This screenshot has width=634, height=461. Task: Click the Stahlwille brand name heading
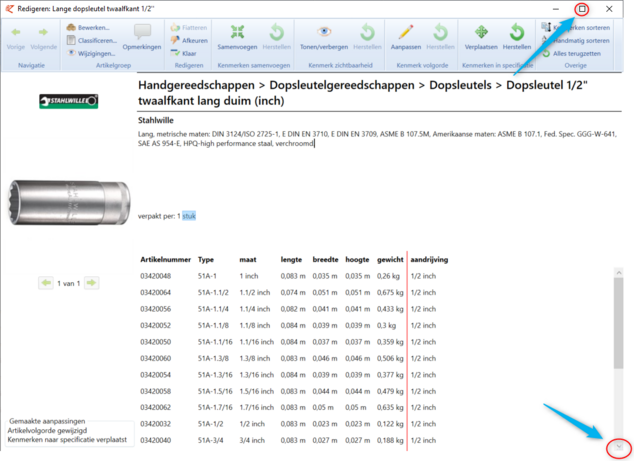coord(156,120)
